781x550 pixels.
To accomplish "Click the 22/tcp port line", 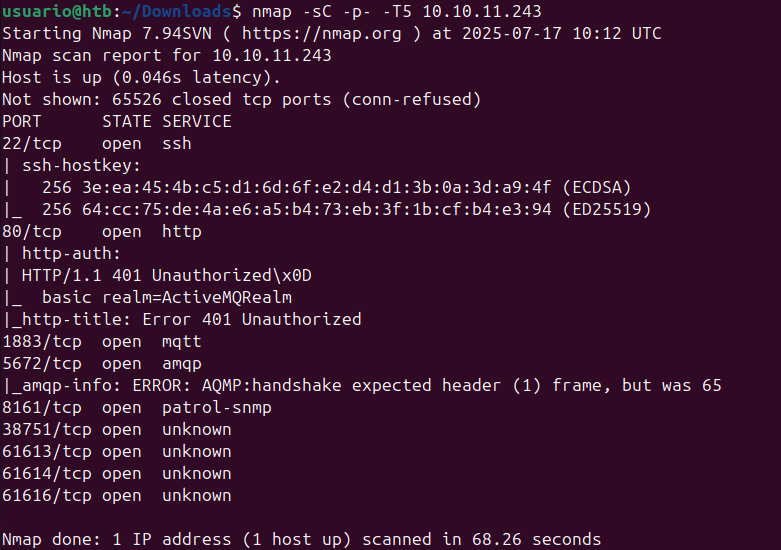I will coord(96,143).
